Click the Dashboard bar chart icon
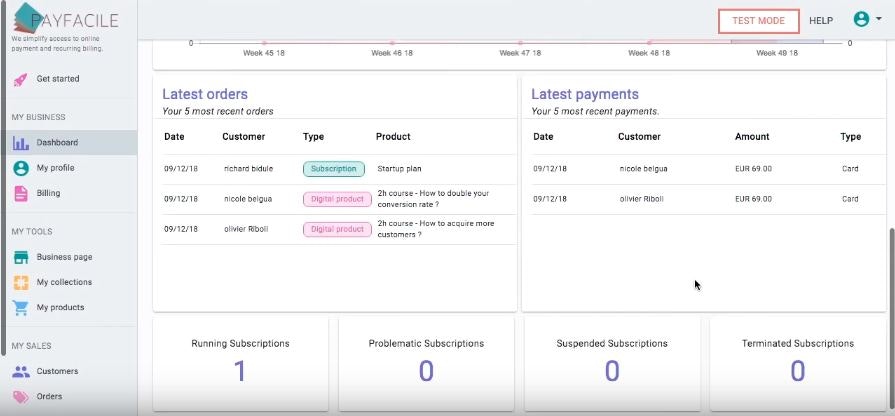This screenshot has width=895, height=416. click(21, 143)
